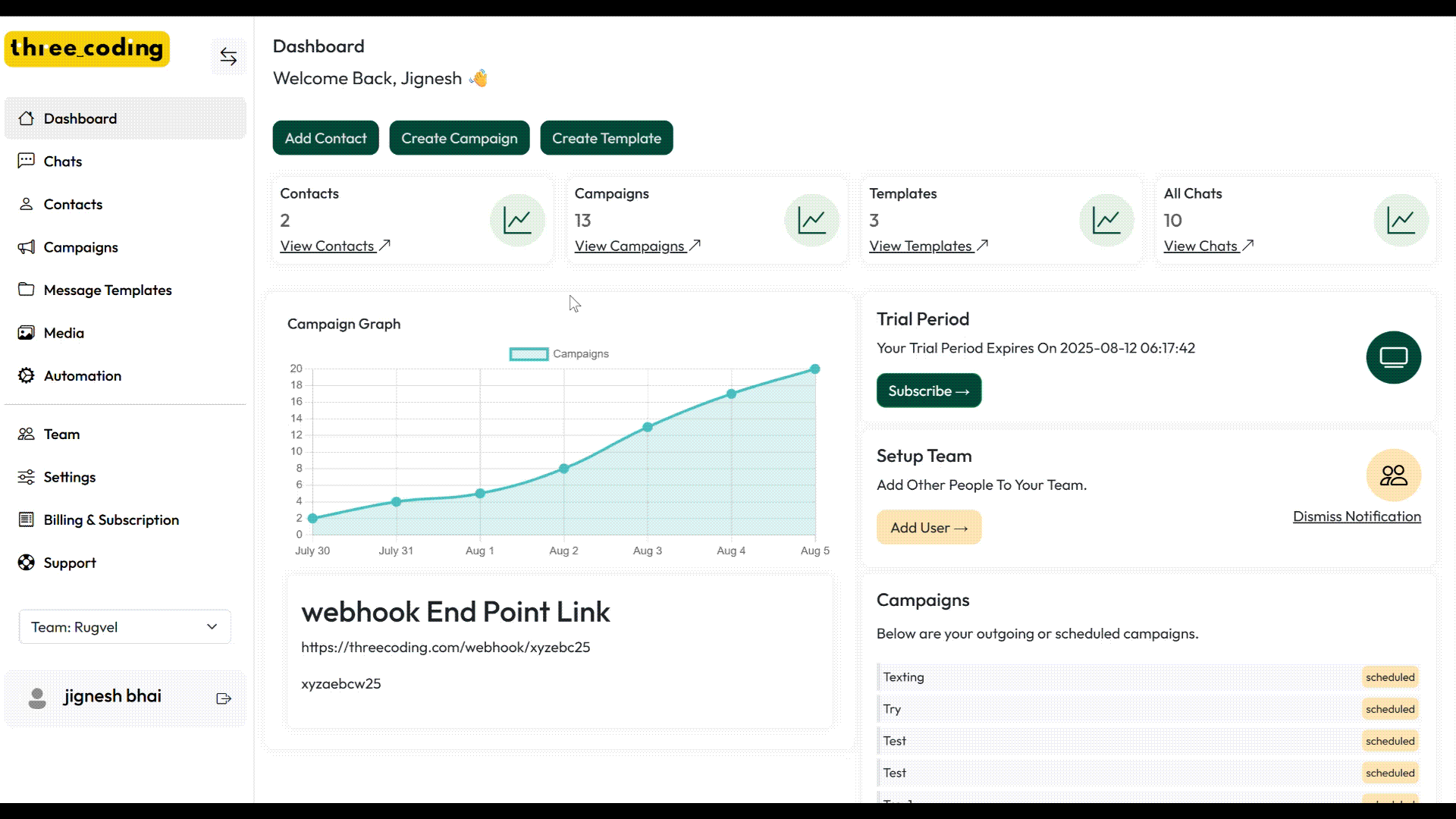Click Dismiss Notification link
The image size is (1456, 819).
click(1356, 516)
